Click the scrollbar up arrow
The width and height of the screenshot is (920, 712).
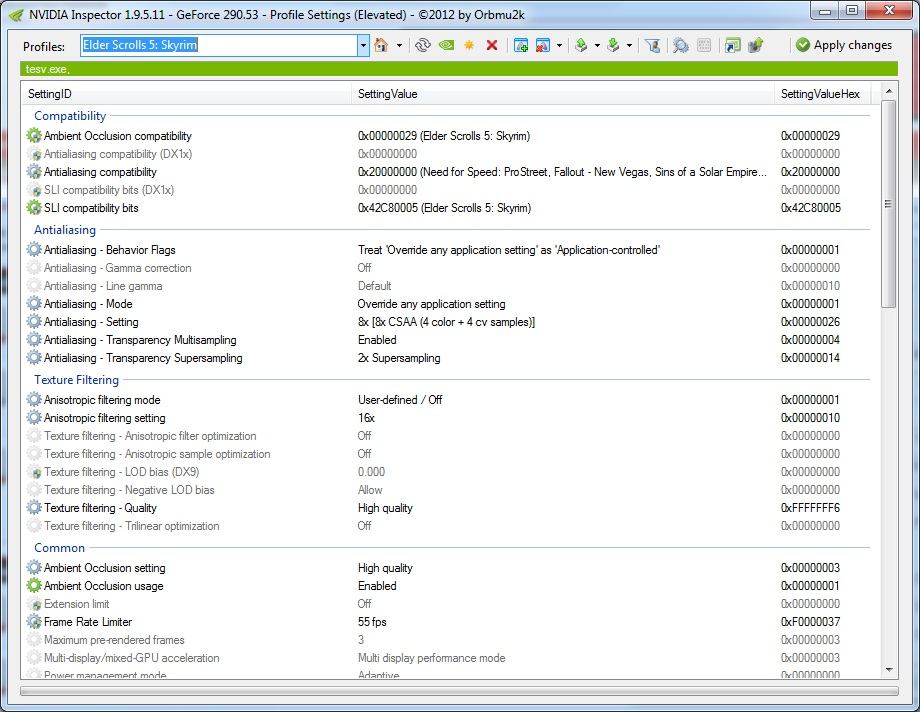click(888, 91)
